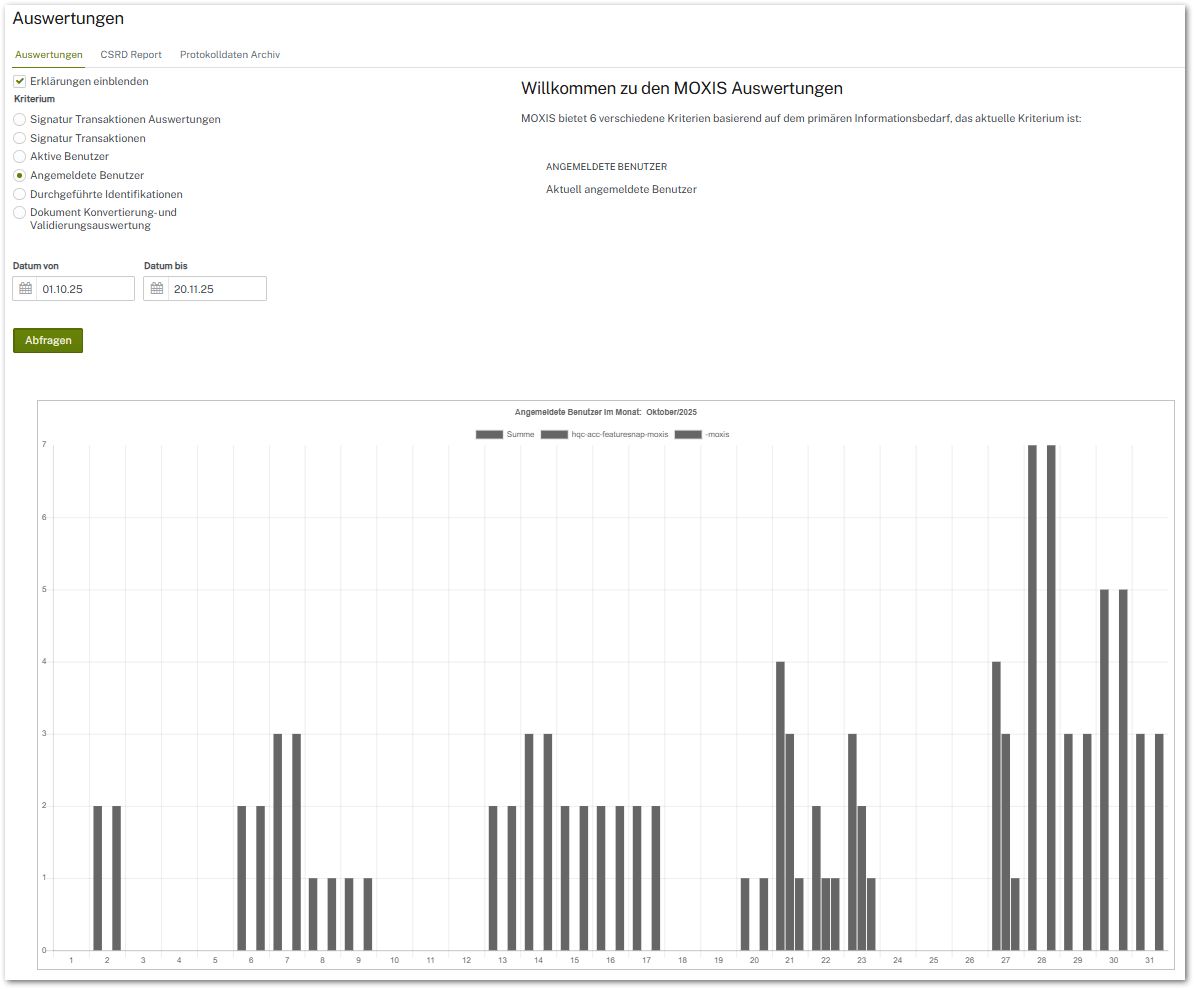This screenshot has width=1194, height=989.
Task: Open the Protokolldaten Archiv tab
Action: click(230, 55)
